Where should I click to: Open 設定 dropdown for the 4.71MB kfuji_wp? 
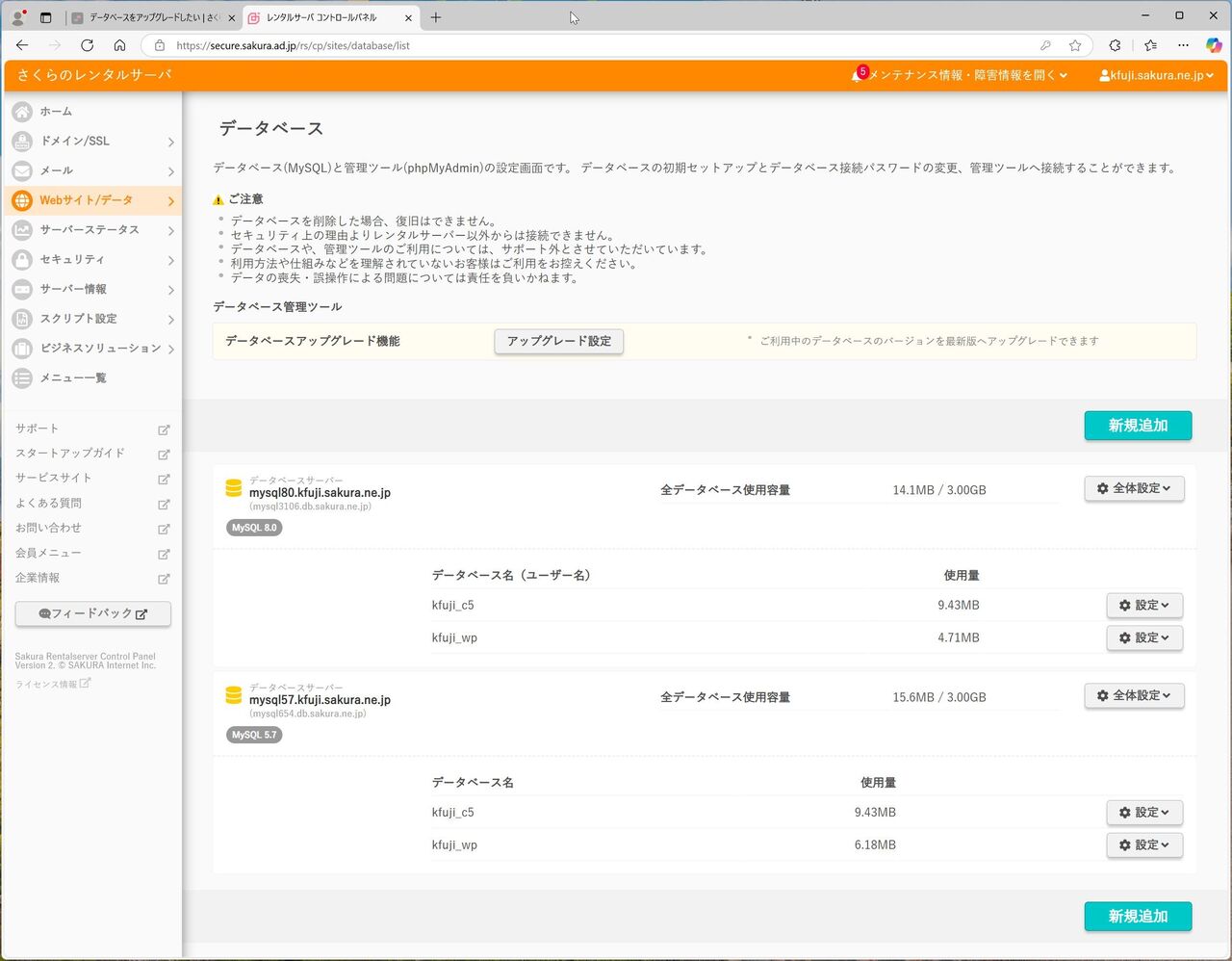(1144, 637)
